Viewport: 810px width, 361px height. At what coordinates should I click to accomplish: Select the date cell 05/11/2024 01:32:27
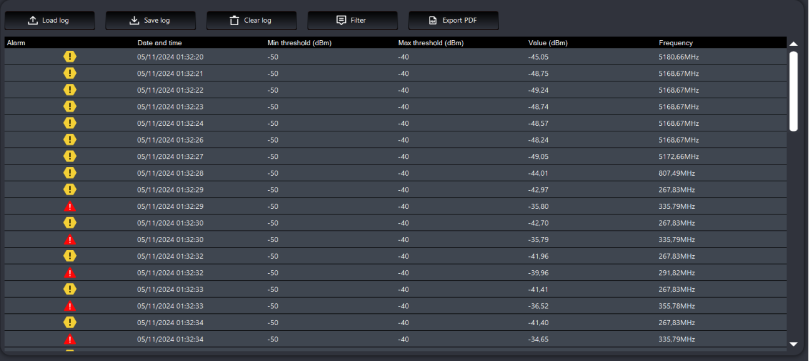click(170, 156)
